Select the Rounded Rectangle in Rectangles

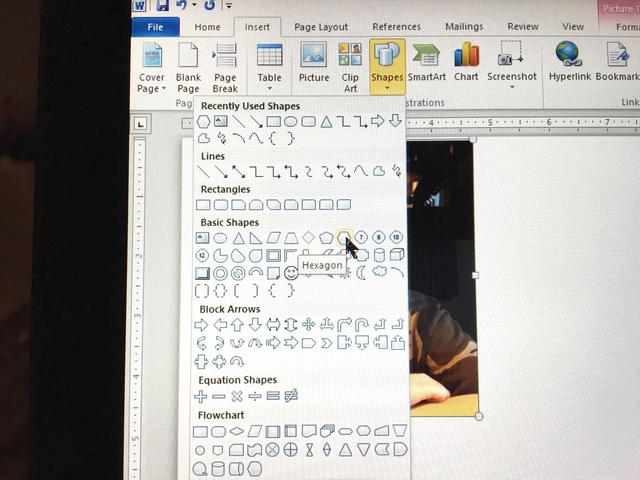click(221, 204)
